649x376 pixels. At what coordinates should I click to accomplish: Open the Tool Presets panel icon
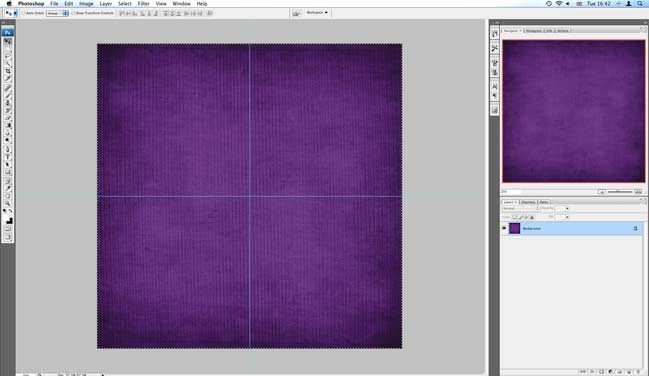[x=495, y=48]
